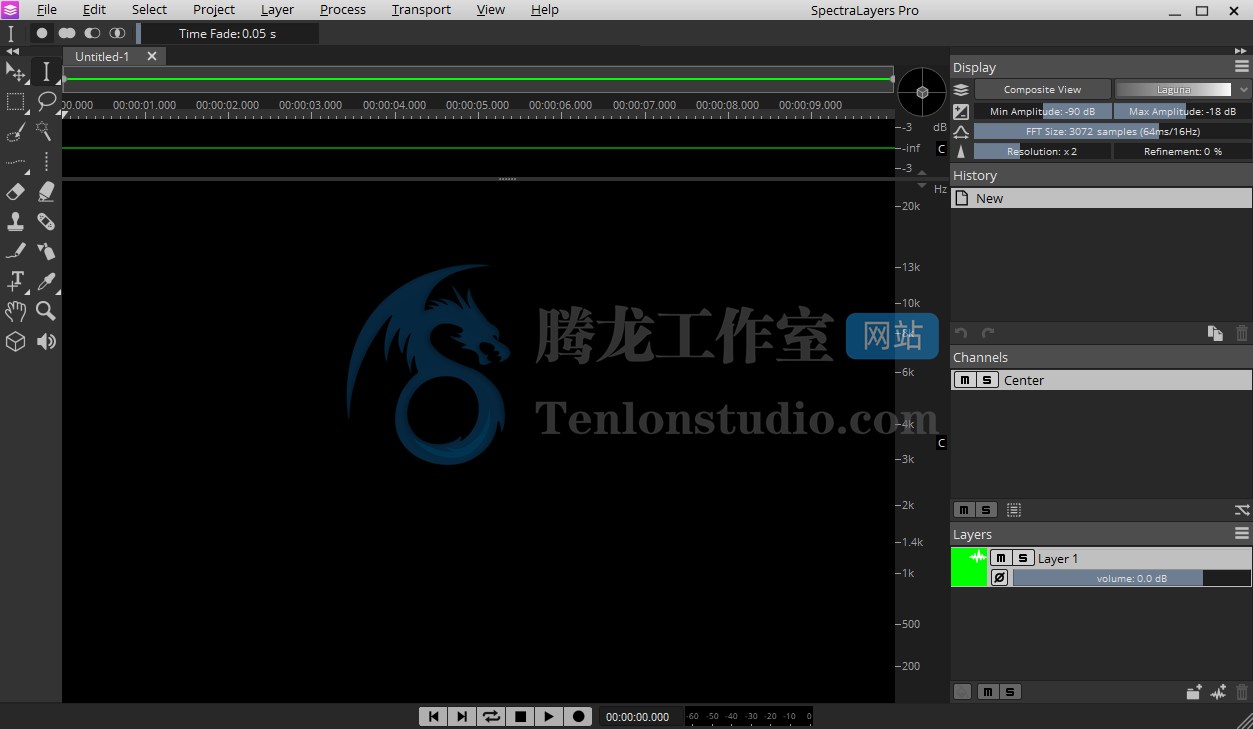Image resolution: width=1253 pixels, height=729 pixels.
Task: Select the Lasso Selection tool
Action: (x=46, y=102)
